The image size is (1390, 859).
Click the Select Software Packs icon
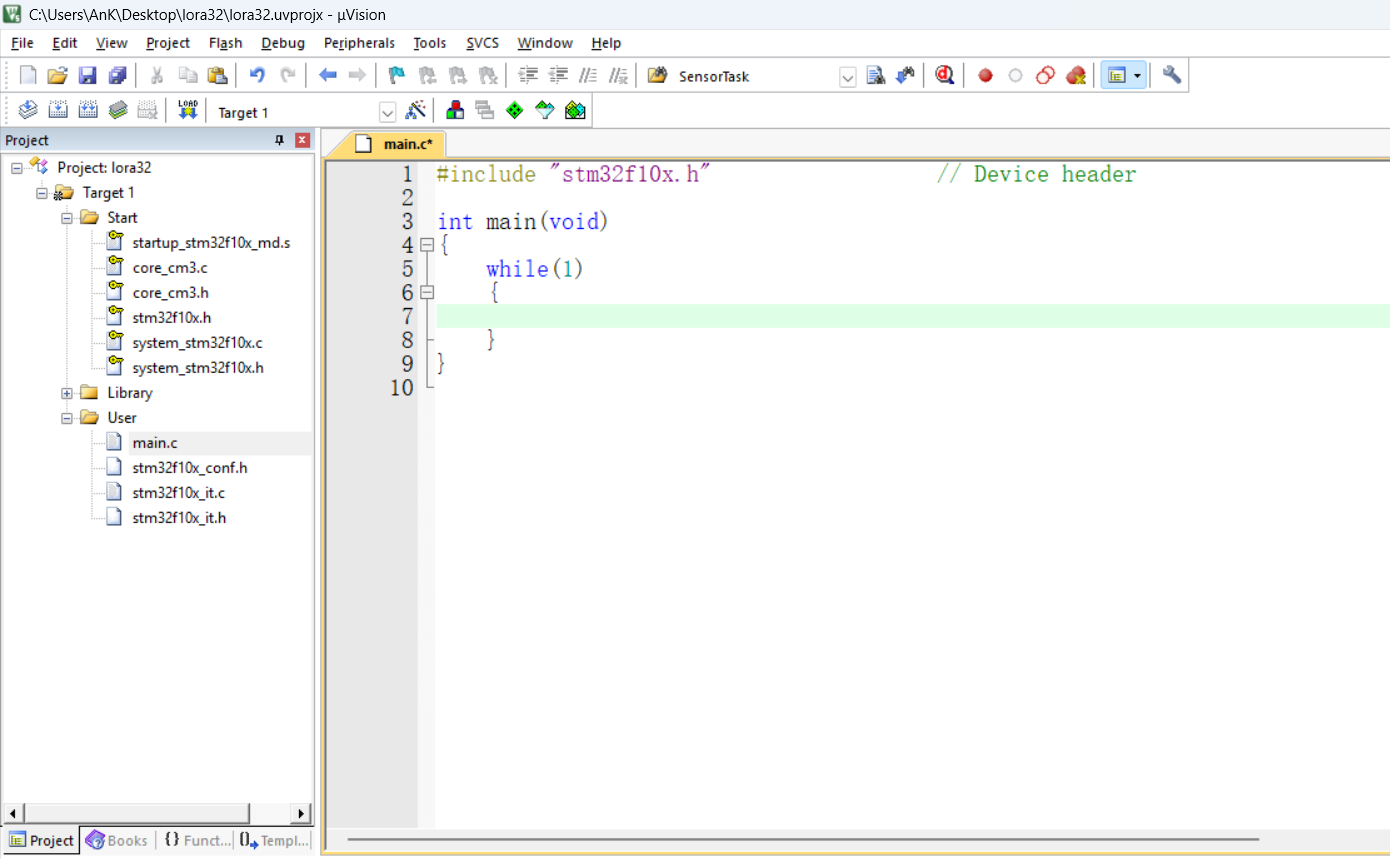pyautogui.click(x=545, y=111)
